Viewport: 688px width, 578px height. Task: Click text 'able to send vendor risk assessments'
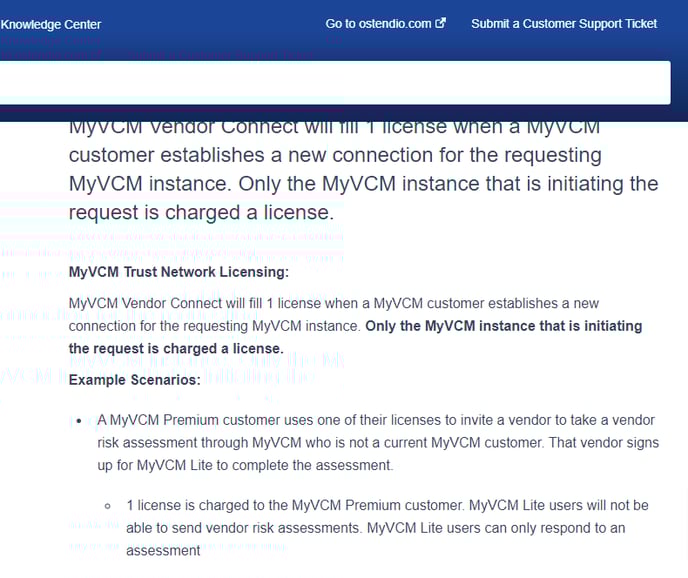244,528
